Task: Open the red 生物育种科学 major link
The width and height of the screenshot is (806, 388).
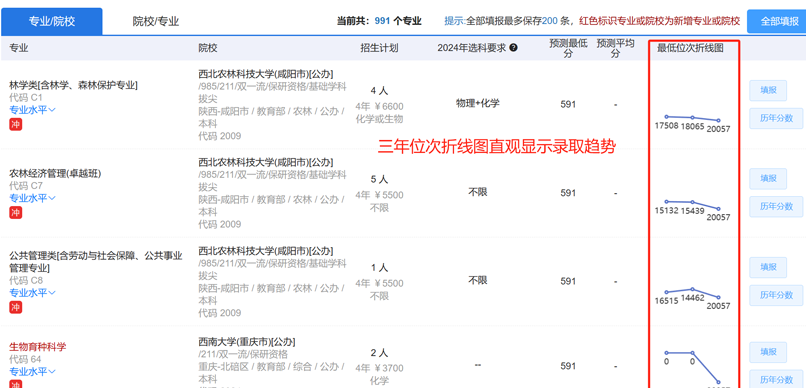Action: tap(38, 347)
